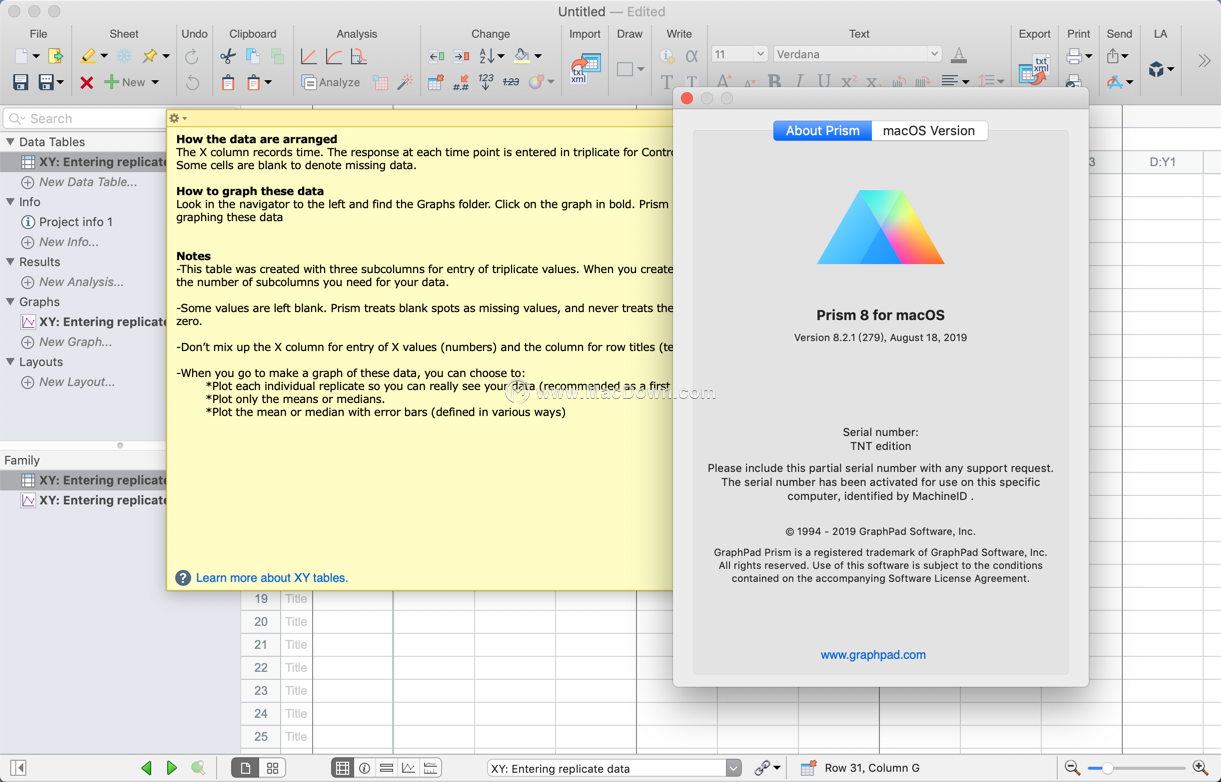Collapse the Results section

coord(10,262)
